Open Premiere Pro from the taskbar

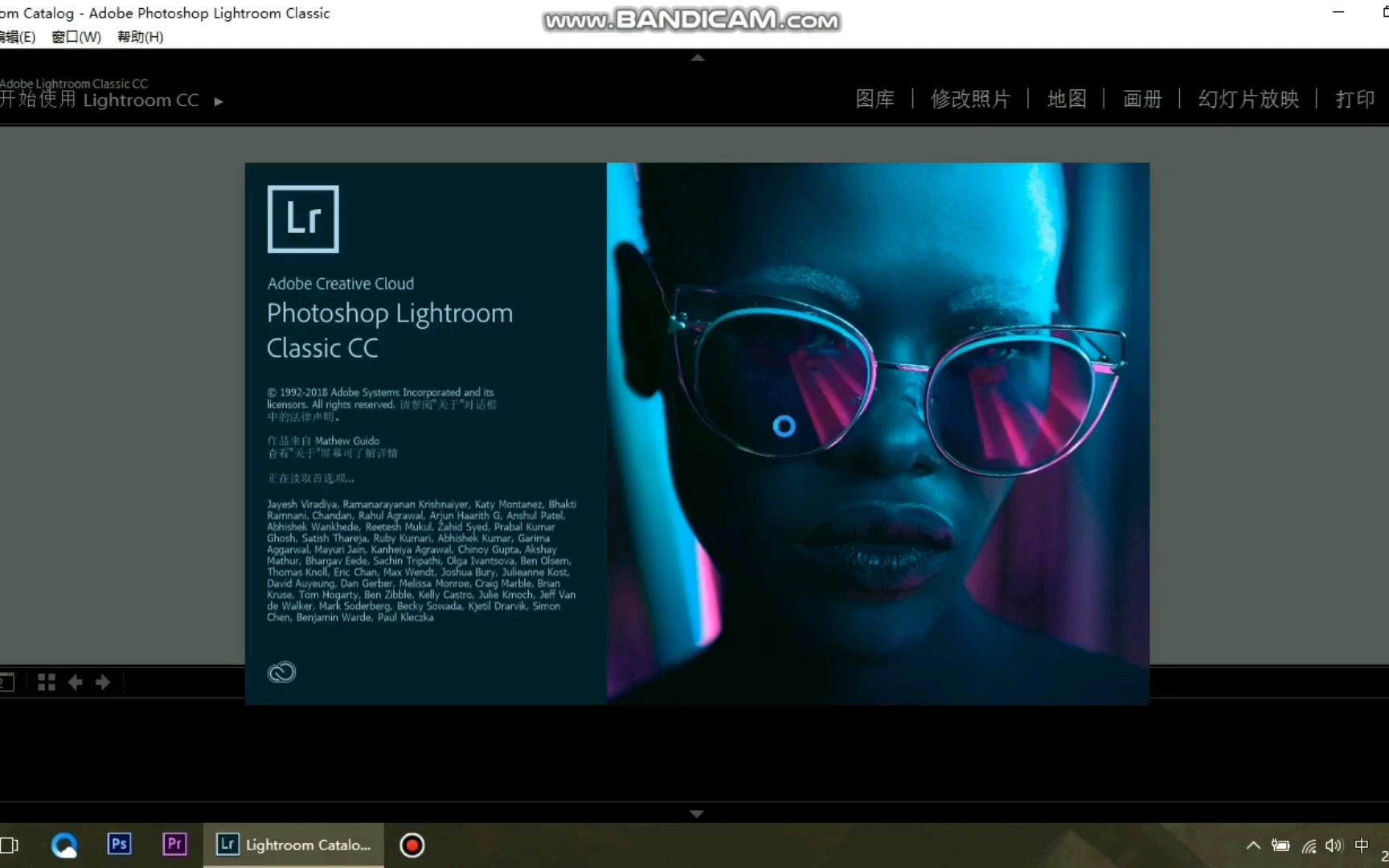pos(174,845)
